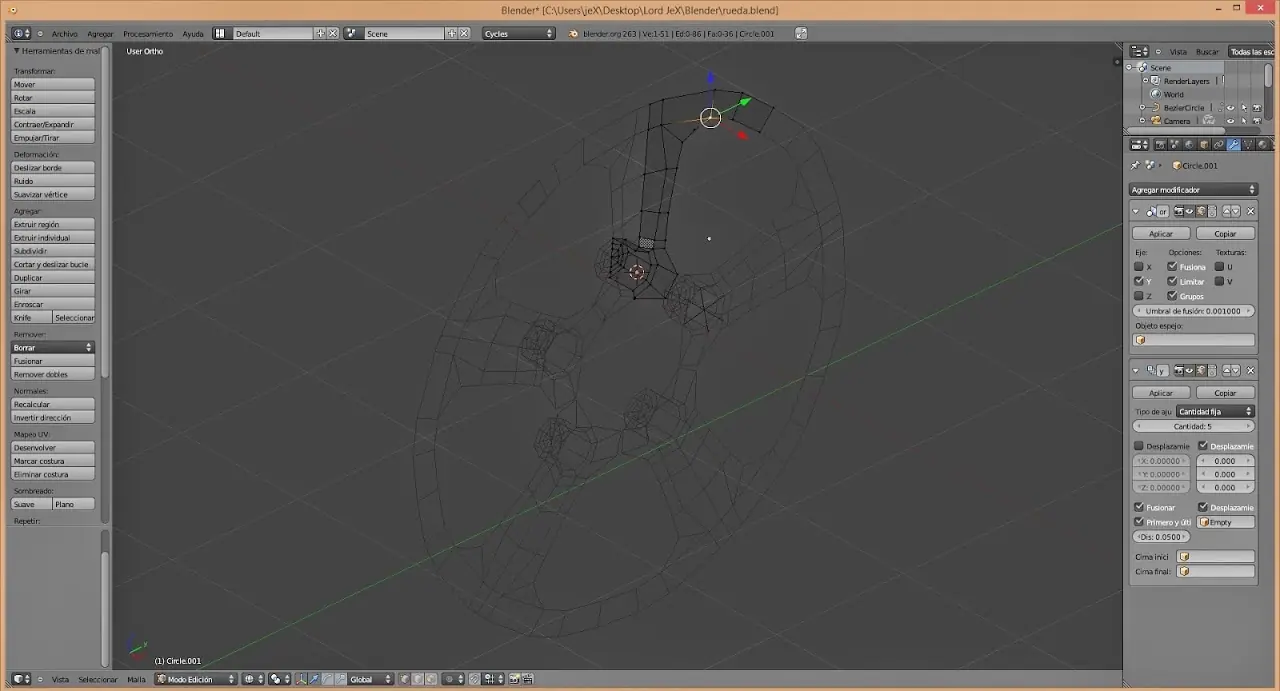Open the Todas las escenas outliner dropdown
1280x691 pixels.
coord(1251,51)
